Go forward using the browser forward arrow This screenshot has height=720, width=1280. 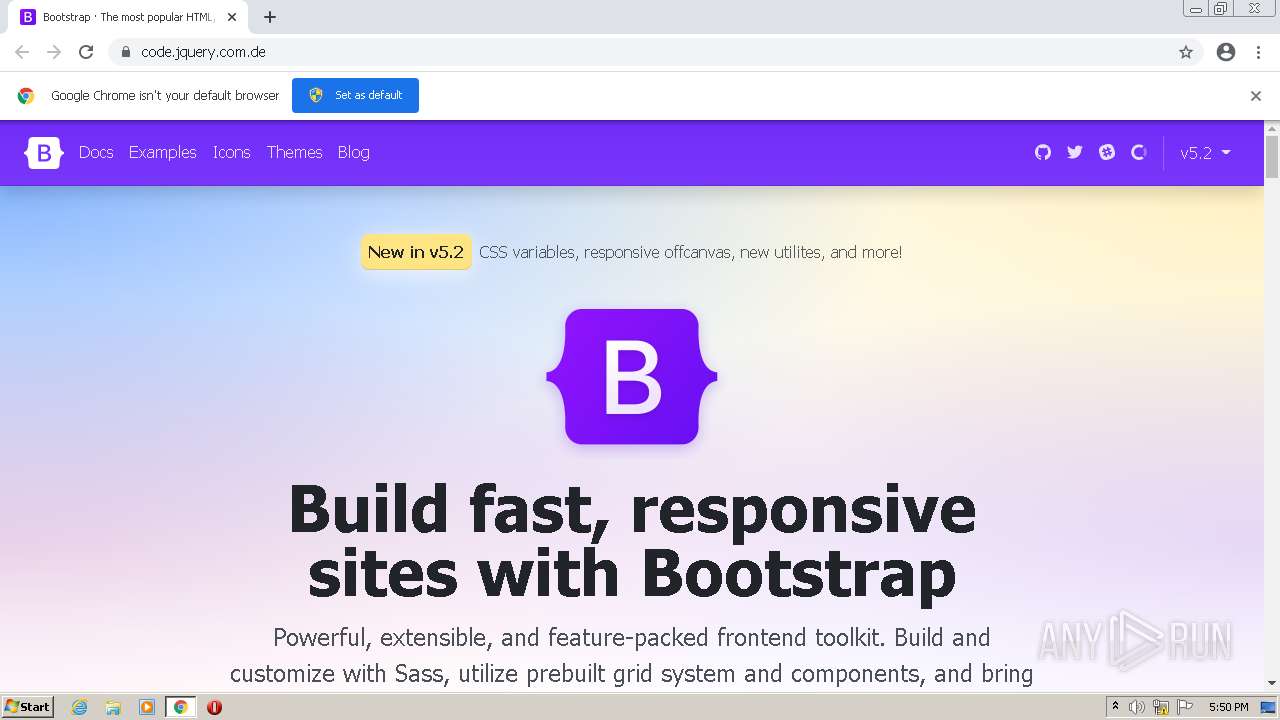54,52
